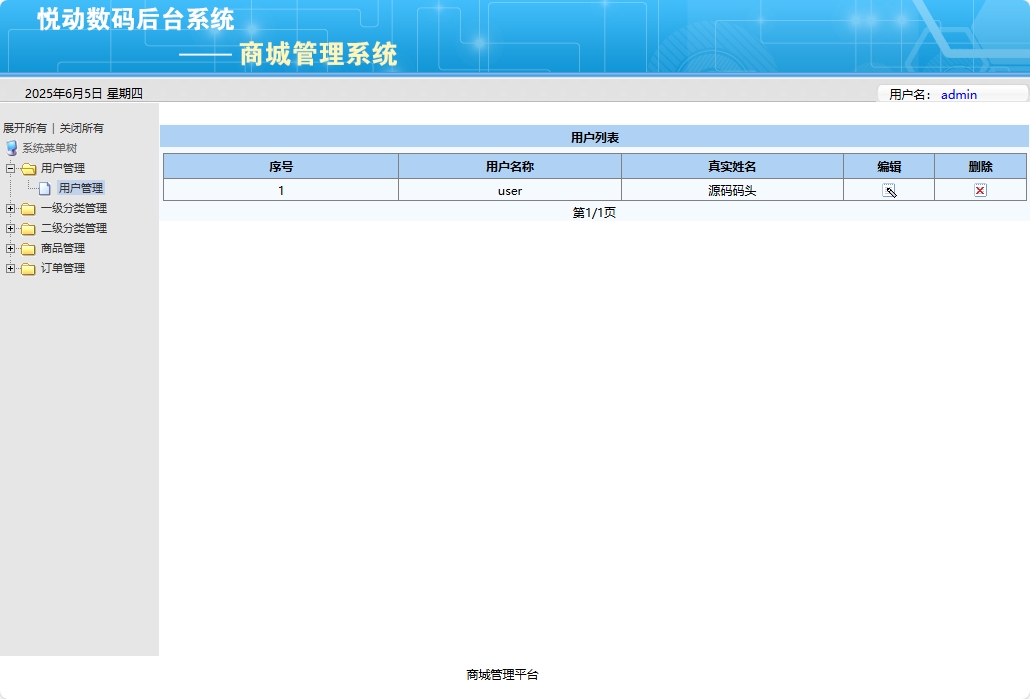The height and width of the screenshot is (699, 1030).
Task: Open the admin username link
Action: [x=958, y=94]
